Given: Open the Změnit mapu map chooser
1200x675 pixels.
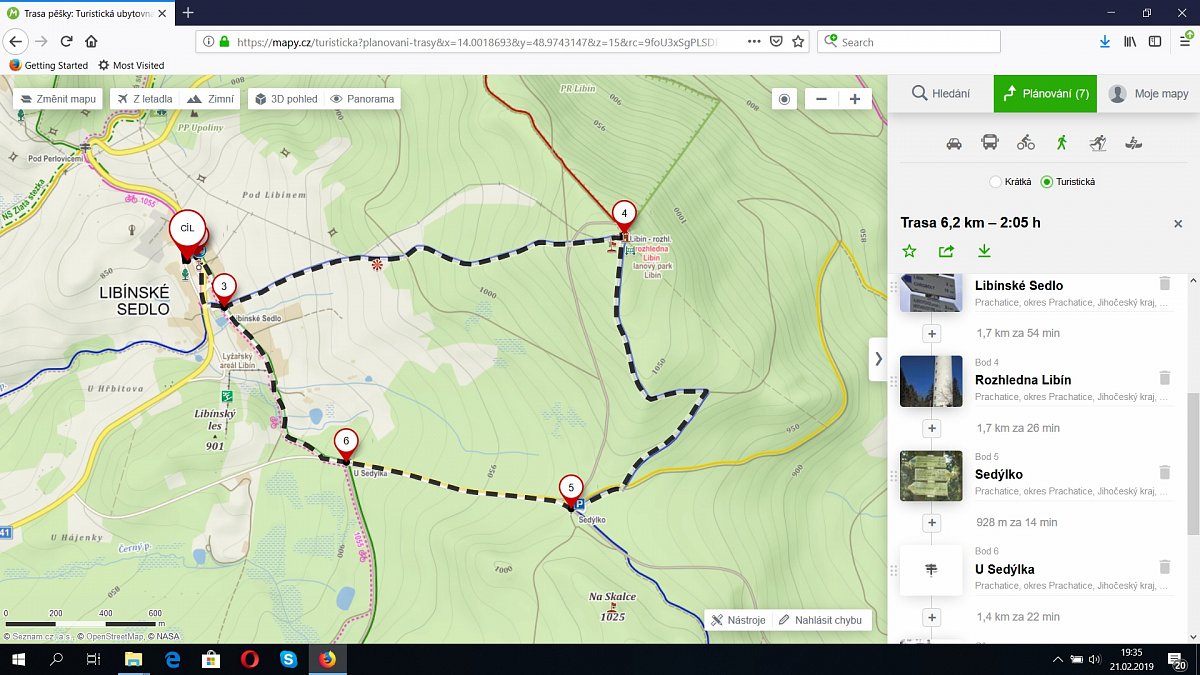Looking at the screenshot, I should pyautogui.click(x=57, y=99).
